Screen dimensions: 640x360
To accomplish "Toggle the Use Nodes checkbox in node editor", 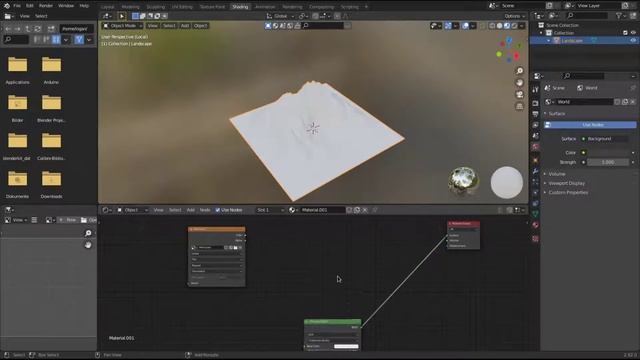I will point(218,210).
